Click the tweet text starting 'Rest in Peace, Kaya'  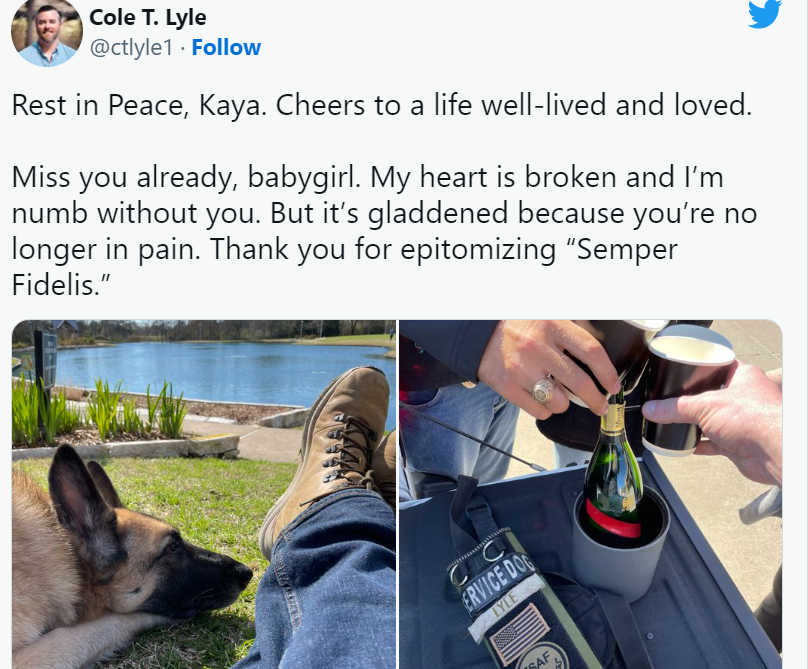point(381,105)
